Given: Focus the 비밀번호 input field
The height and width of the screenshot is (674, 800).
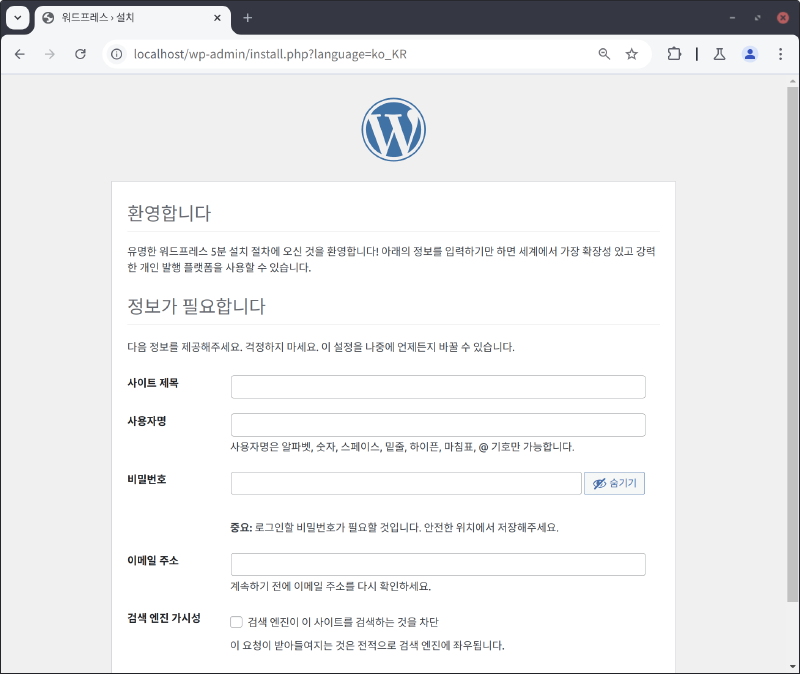Looking at the screenshot, I should click(x=406, y=483).
